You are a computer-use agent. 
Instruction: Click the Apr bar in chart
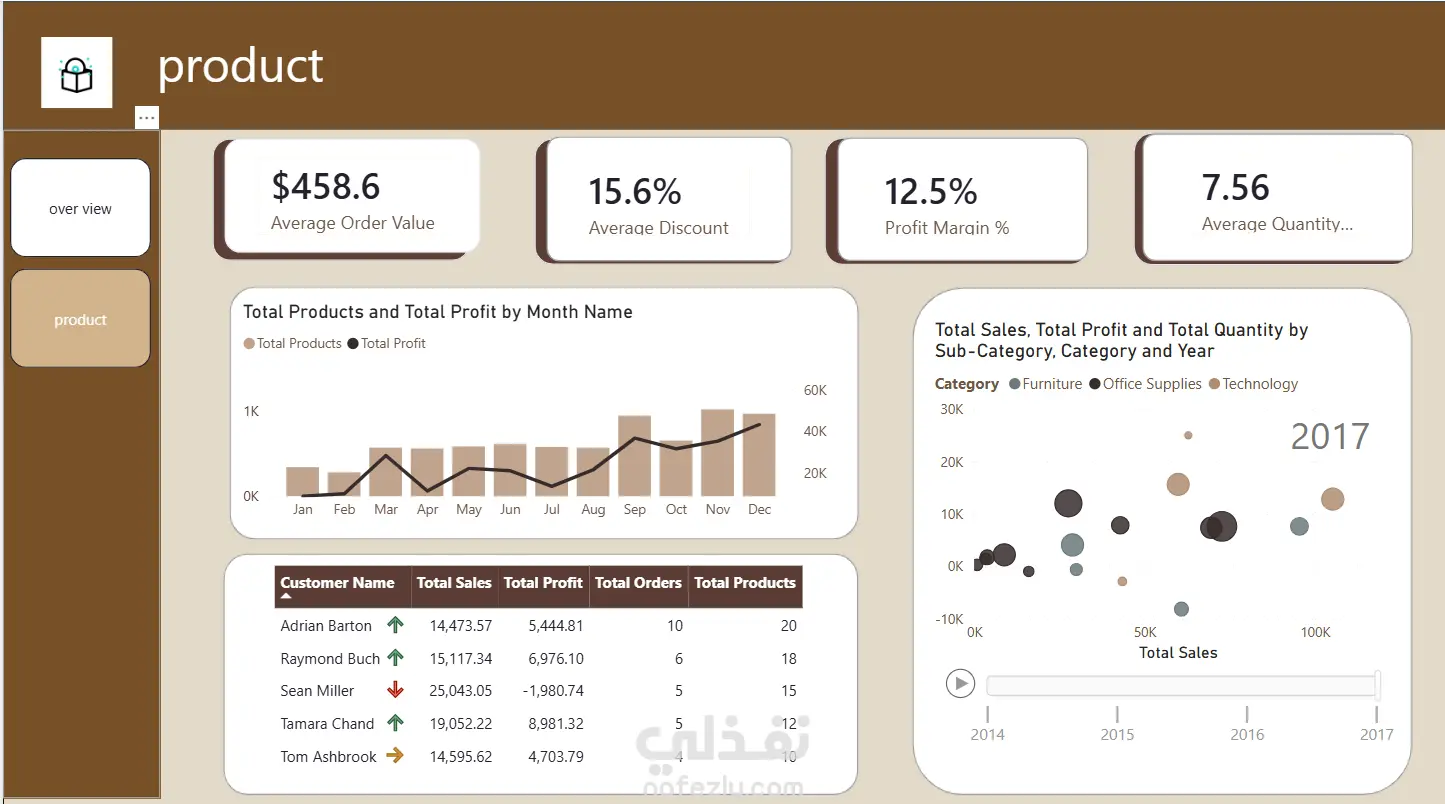coord(427,472)
